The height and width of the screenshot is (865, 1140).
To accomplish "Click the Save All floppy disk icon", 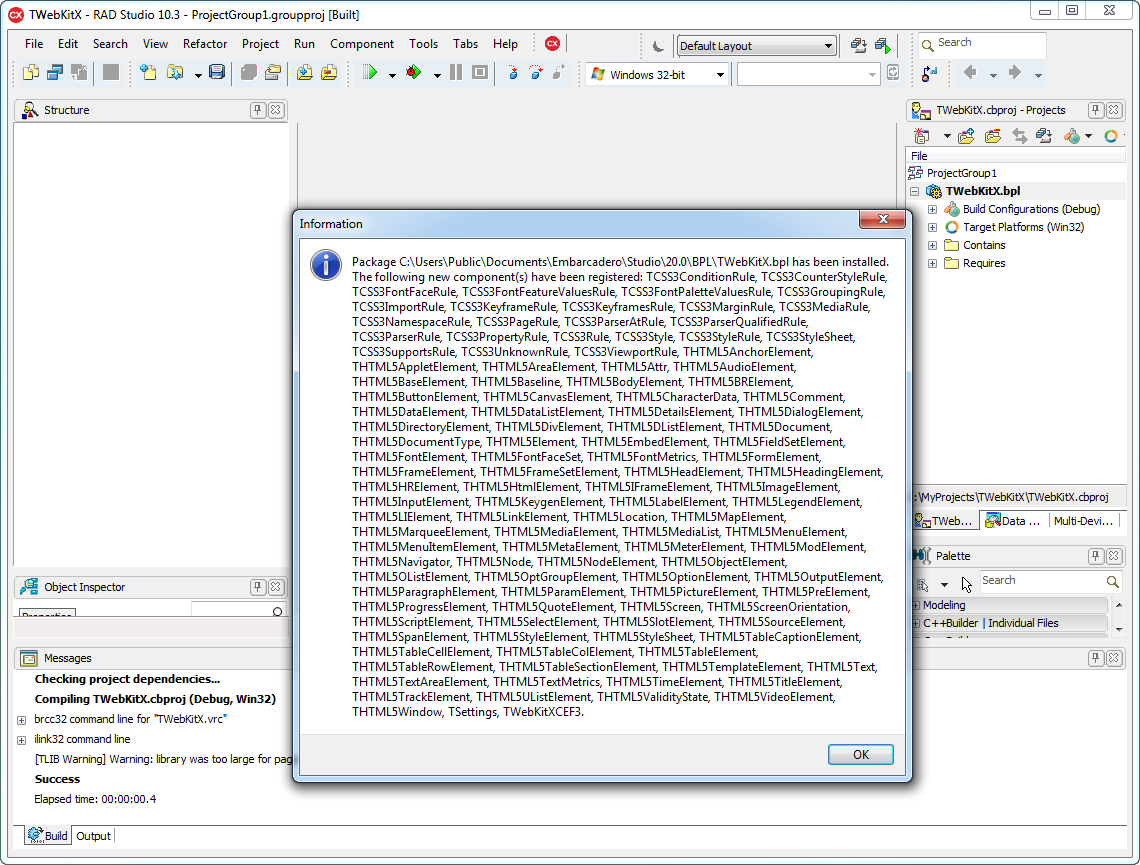I will (217, 73).
